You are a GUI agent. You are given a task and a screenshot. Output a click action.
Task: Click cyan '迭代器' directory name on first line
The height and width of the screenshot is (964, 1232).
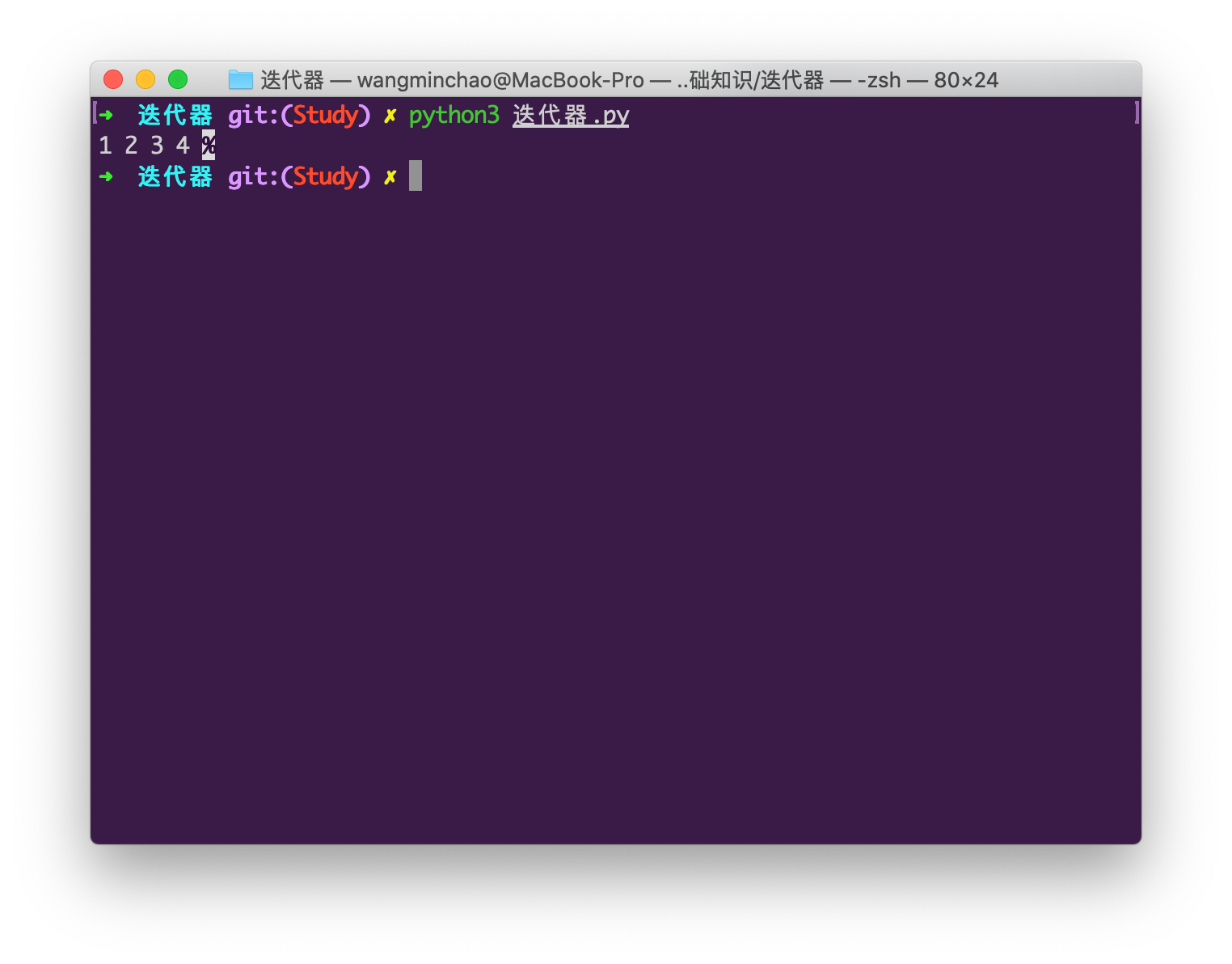(x=175, y=116)
